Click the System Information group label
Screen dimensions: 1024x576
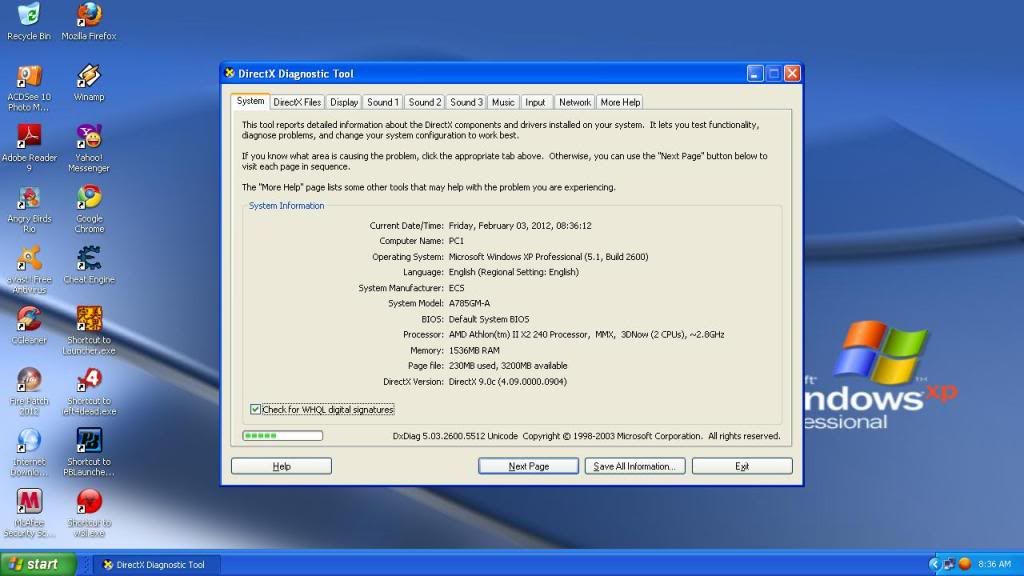(286, 206)
